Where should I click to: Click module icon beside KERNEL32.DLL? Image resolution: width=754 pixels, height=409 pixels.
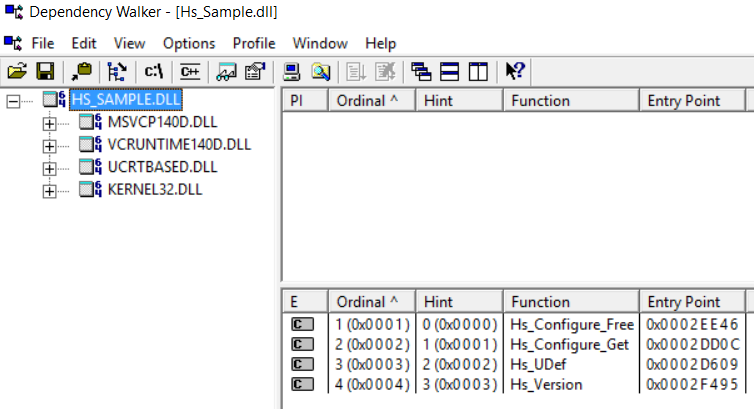[90, 189]
